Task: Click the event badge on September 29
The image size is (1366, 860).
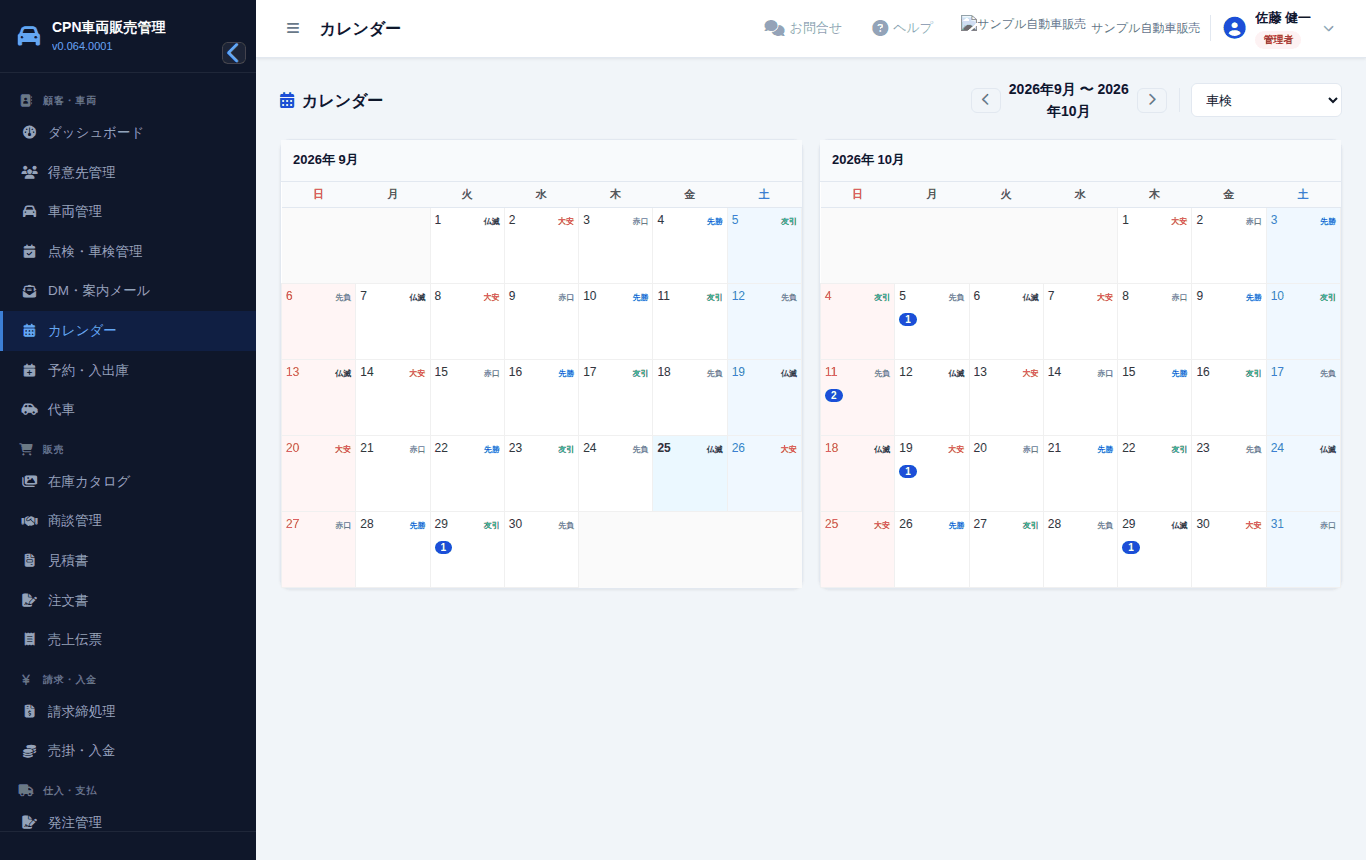Action: tap(444, 547)
